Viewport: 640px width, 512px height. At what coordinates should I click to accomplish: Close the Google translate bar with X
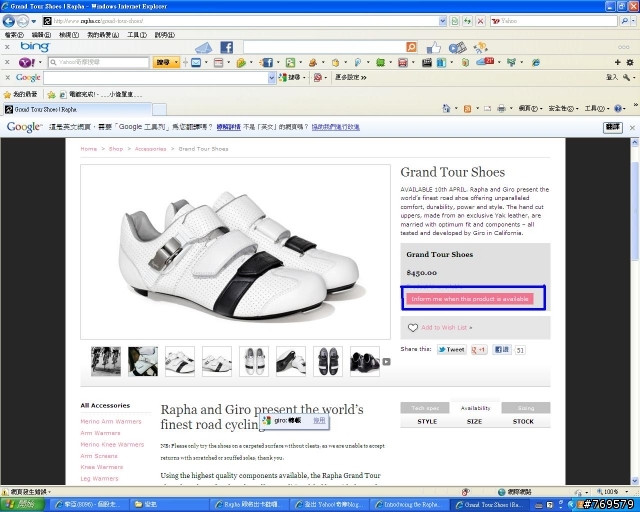(632, 128)
